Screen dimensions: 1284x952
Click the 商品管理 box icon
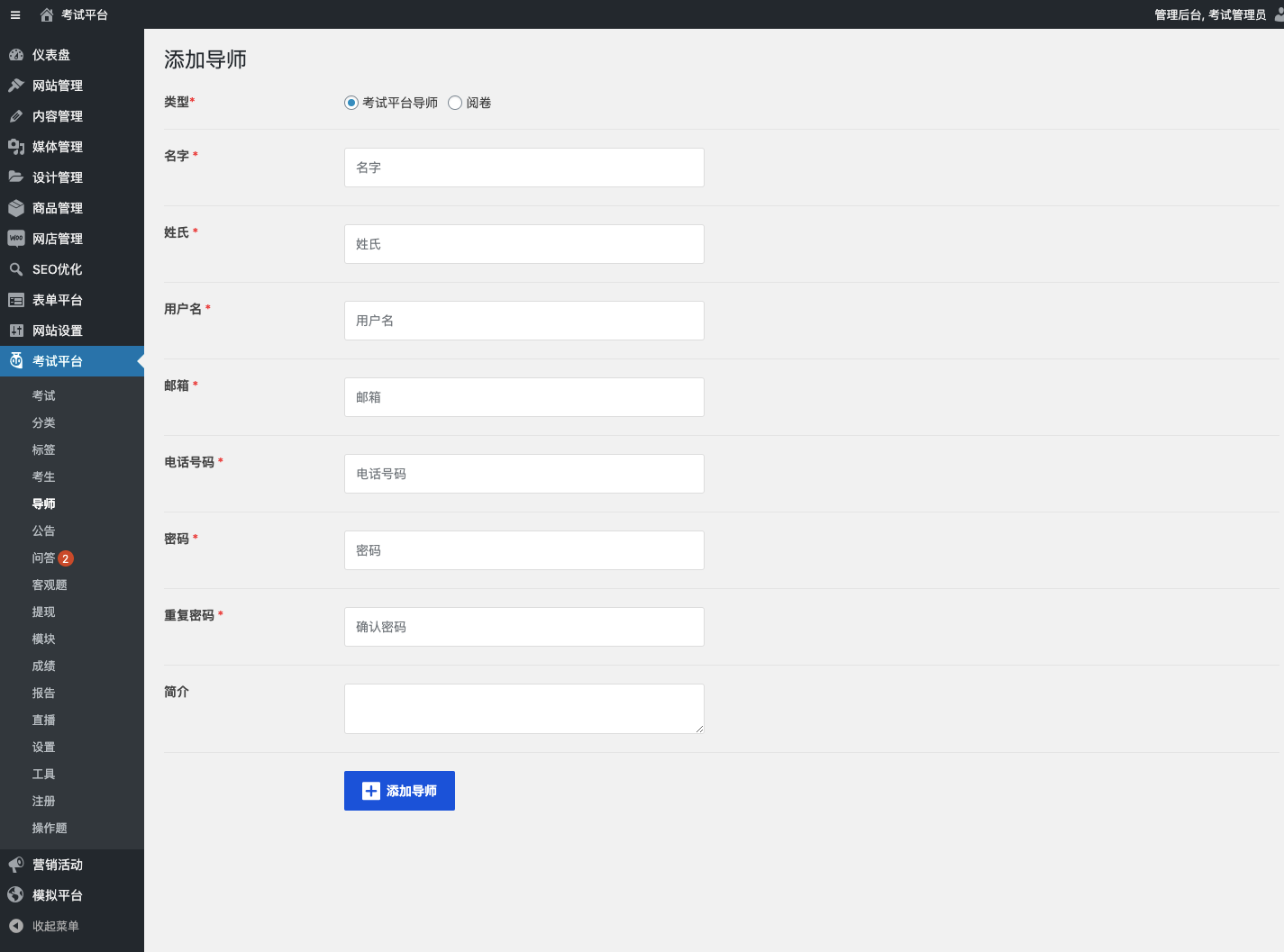point(16,208)
